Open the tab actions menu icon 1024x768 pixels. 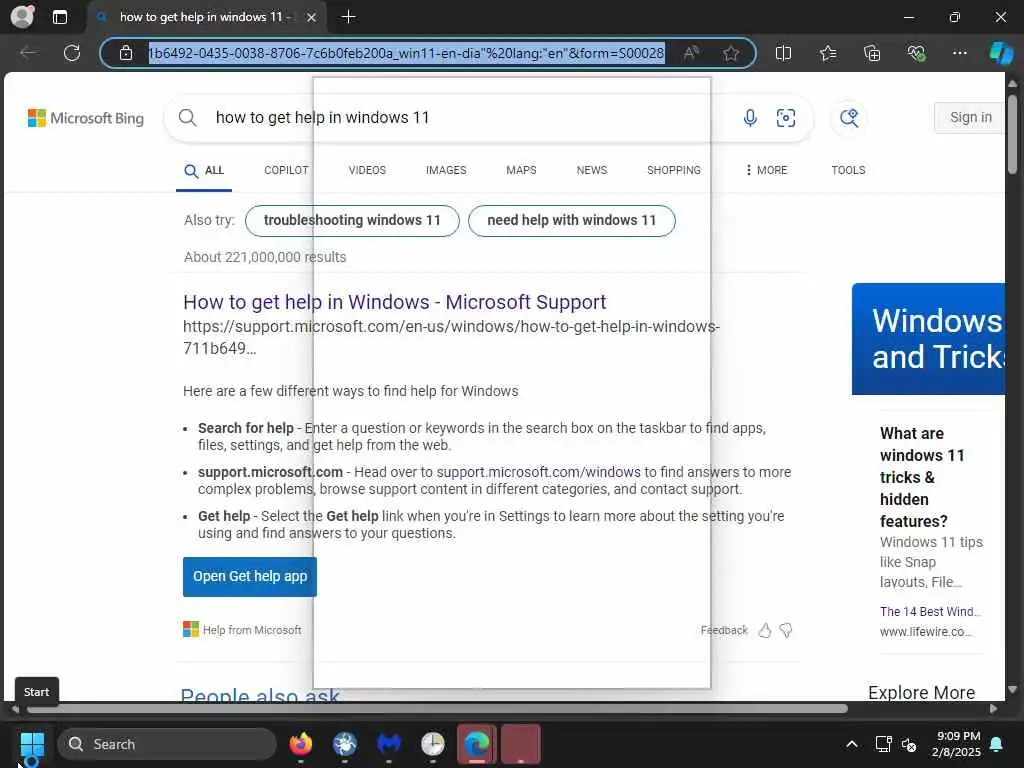coord(60,17)
